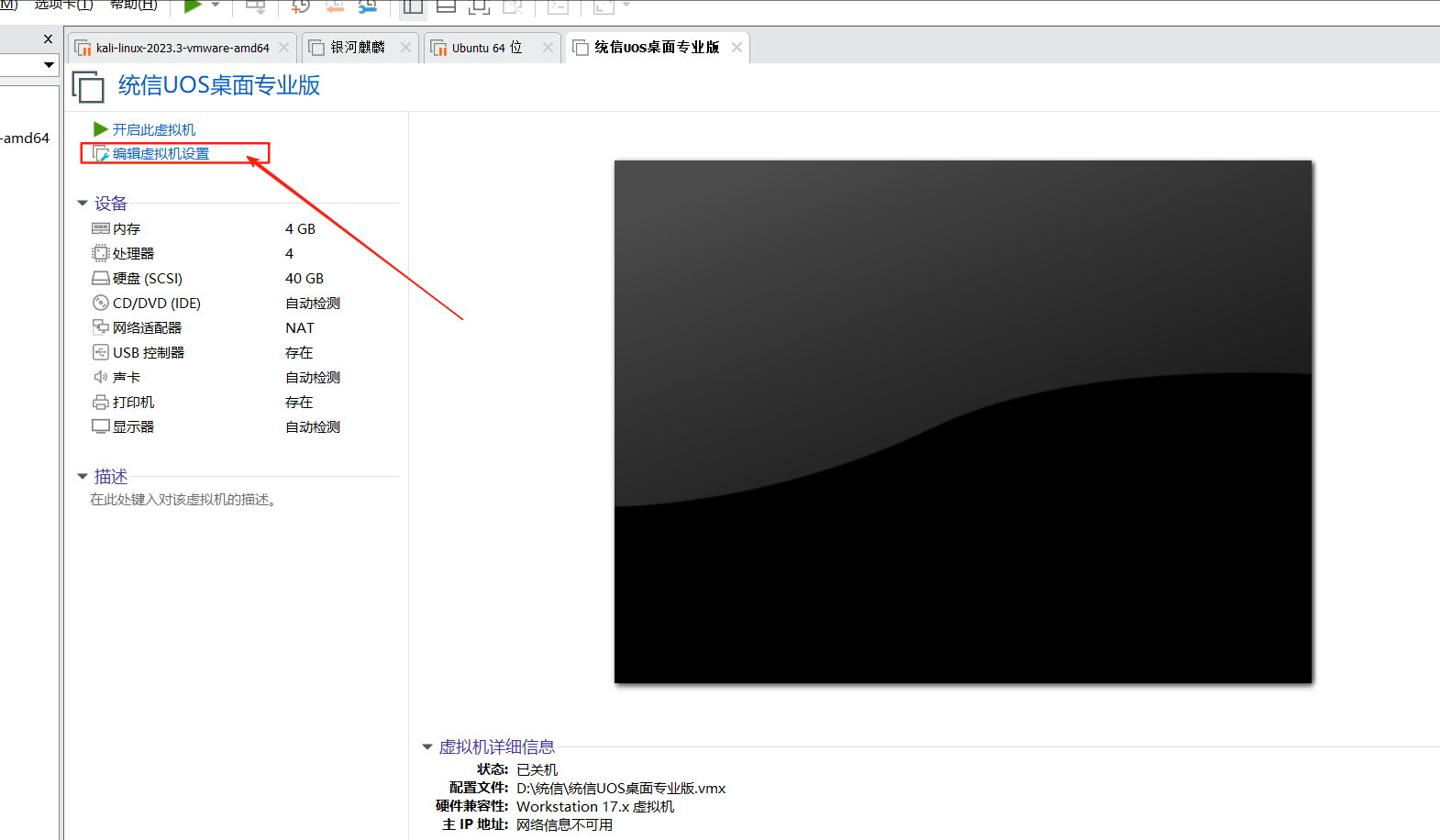
Task: Switch to the kali-linux-2023.3-vmware-amd64 tab
Action: point(183,48)
